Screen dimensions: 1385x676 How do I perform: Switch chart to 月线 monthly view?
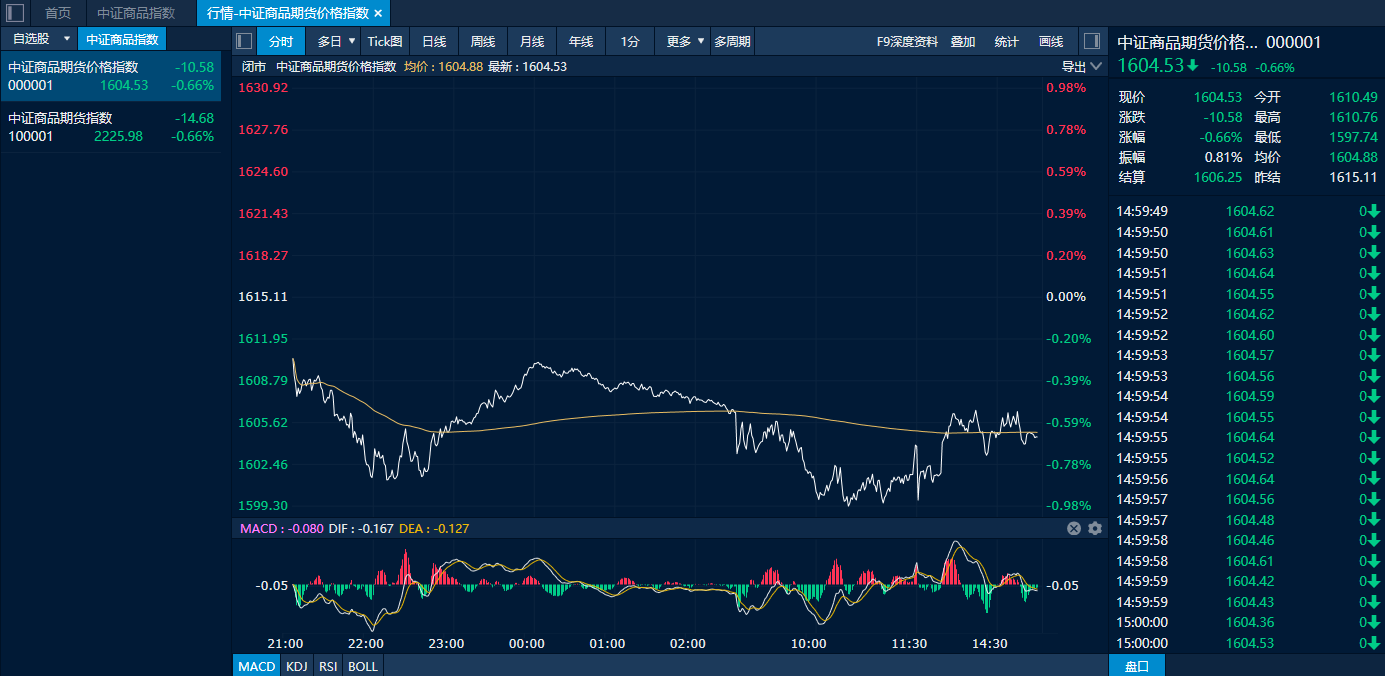pyautogui.click(x=532, y=41)
